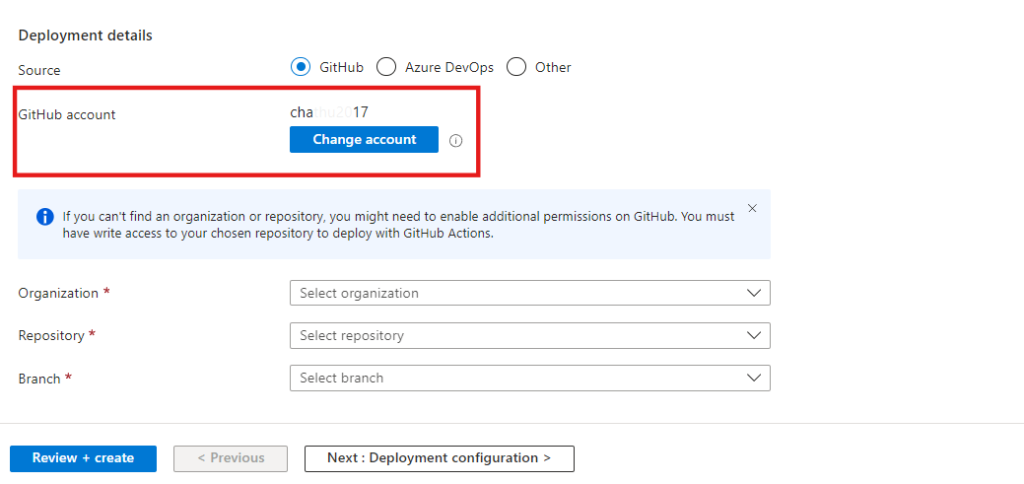This screenshot has width=1024, height=484.
Task: Click chevron arrow on Organization dropdown
Action: (x=753, y=293)
